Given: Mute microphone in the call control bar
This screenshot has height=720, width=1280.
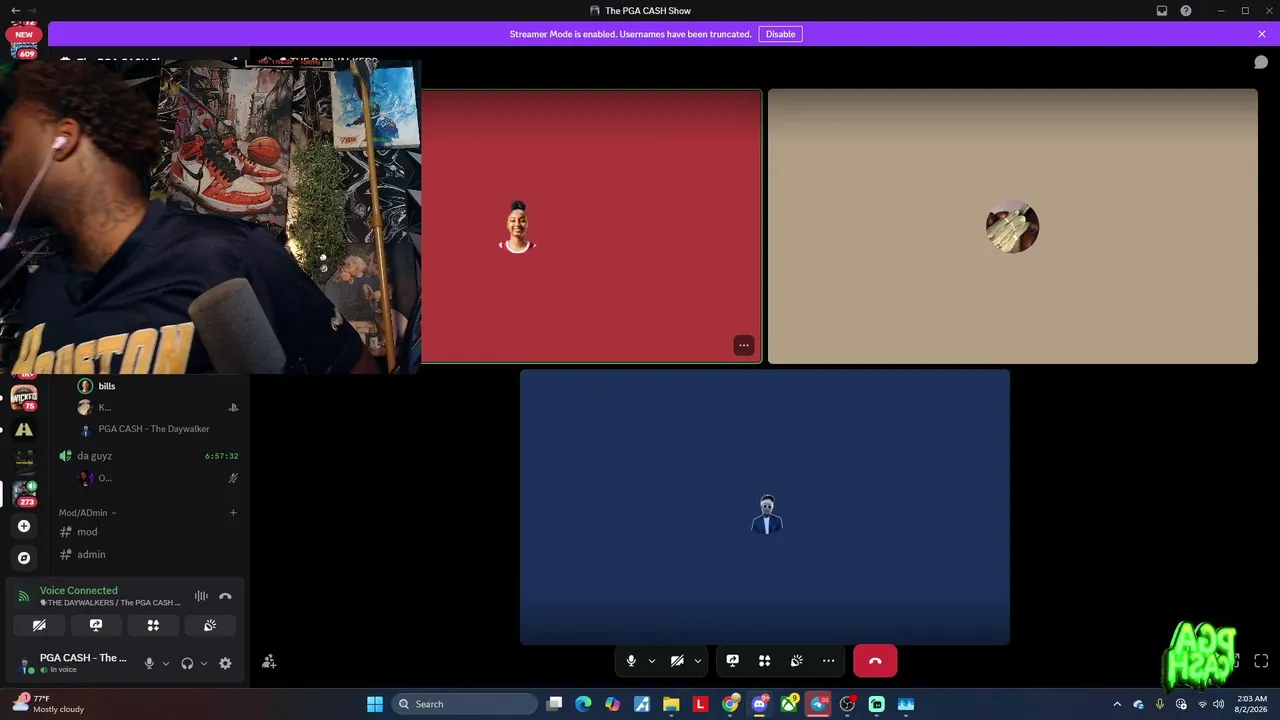Looking at the screenshot, I should [631, 661].
